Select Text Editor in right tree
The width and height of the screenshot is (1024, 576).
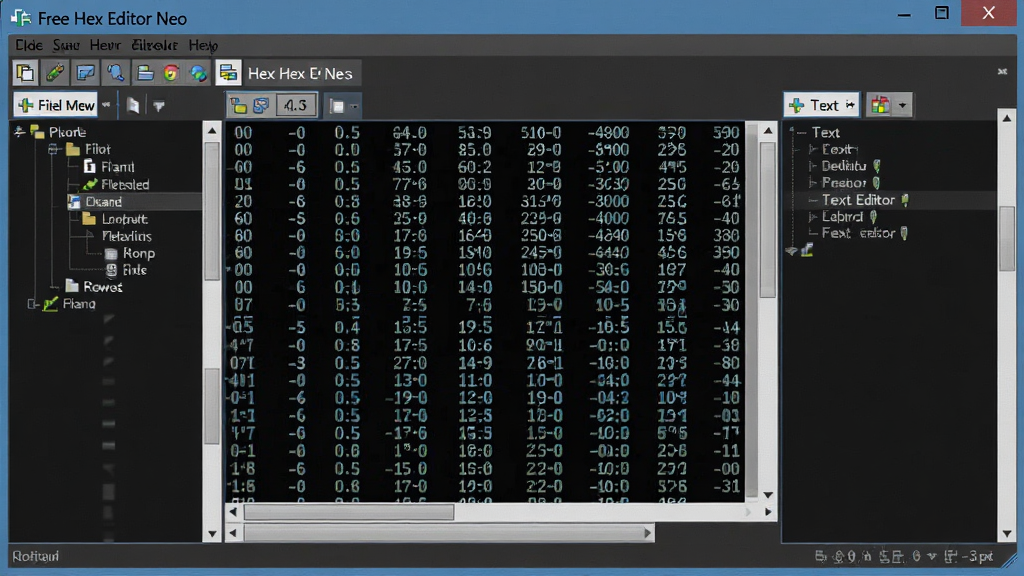click(x=857, y=200)
